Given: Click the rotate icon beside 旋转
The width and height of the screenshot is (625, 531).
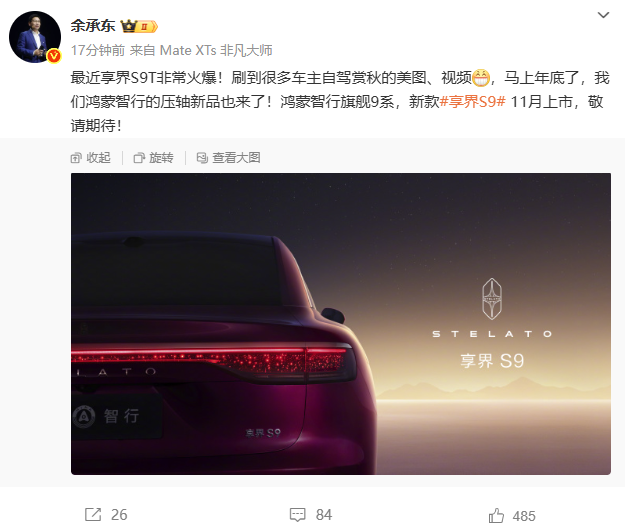Looking at the screenshot, I should (139, 158).
